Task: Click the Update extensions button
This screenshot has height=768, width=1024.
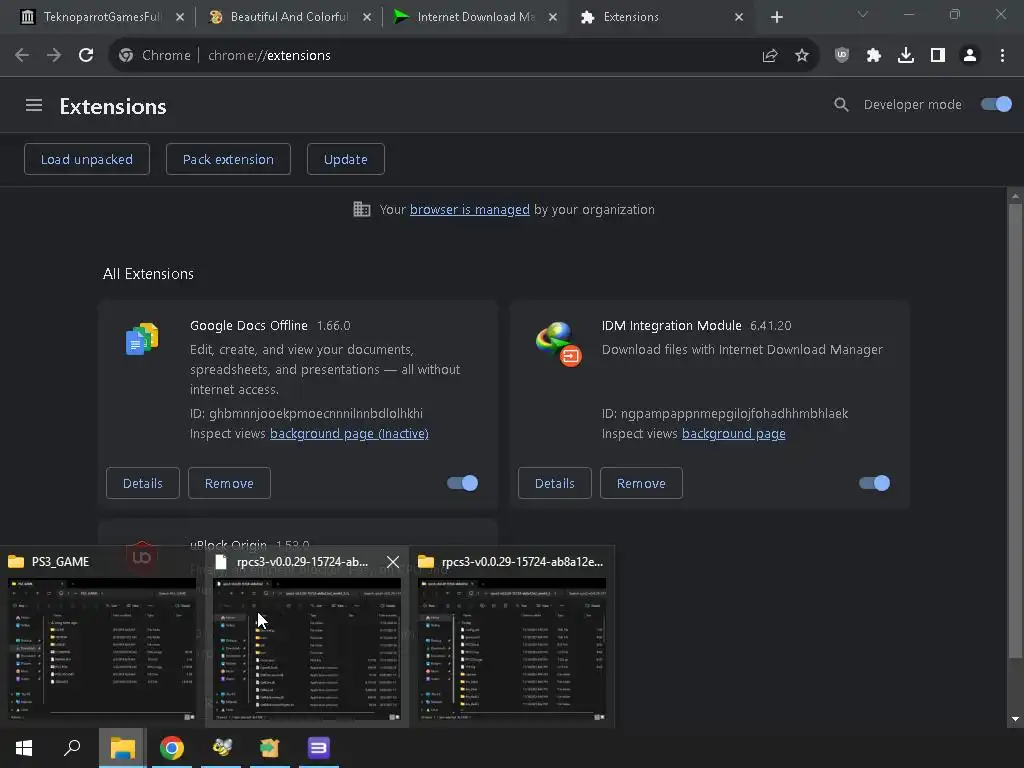Action: coord(345,159)
